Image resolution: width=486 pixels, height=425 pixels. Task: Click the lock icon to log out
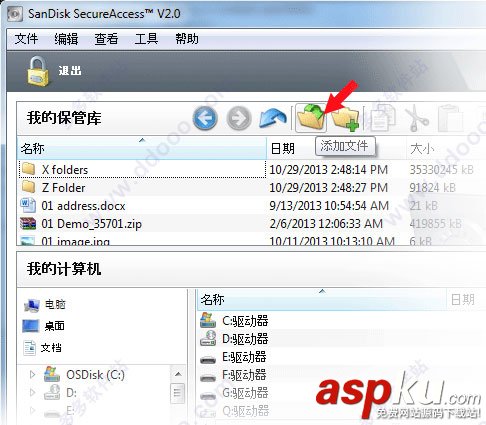(38, 71)
